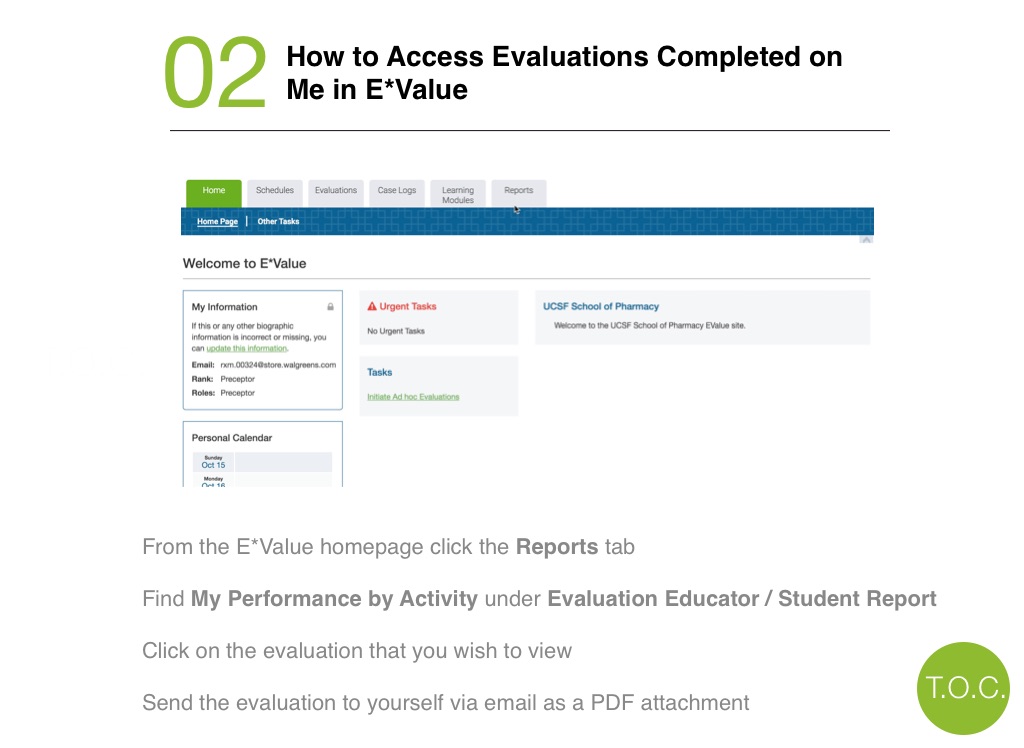Open the Evaluations tab
This screenshot has height=748, width=1024.
coord(336,193)
